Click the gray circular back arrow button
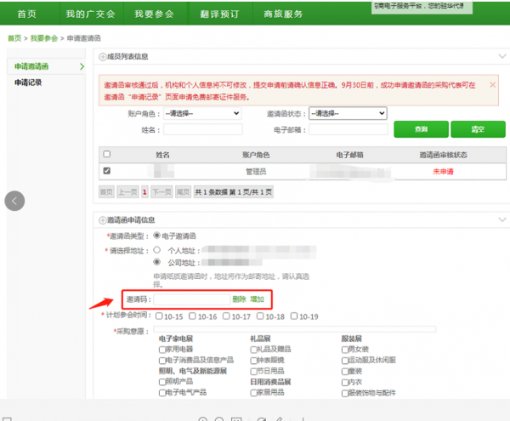The image size is (510, 421). pyautogui.click(x=15, y=201)
